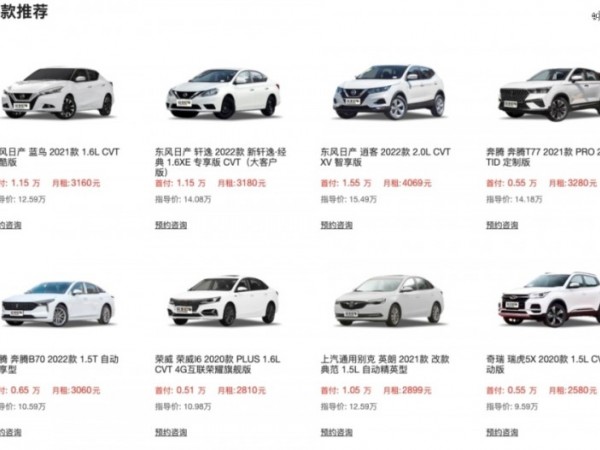Click 预约咨询 under the 瑞虎5X listing
The width and height of the screenshot is (600, 450).
[502, 432]
